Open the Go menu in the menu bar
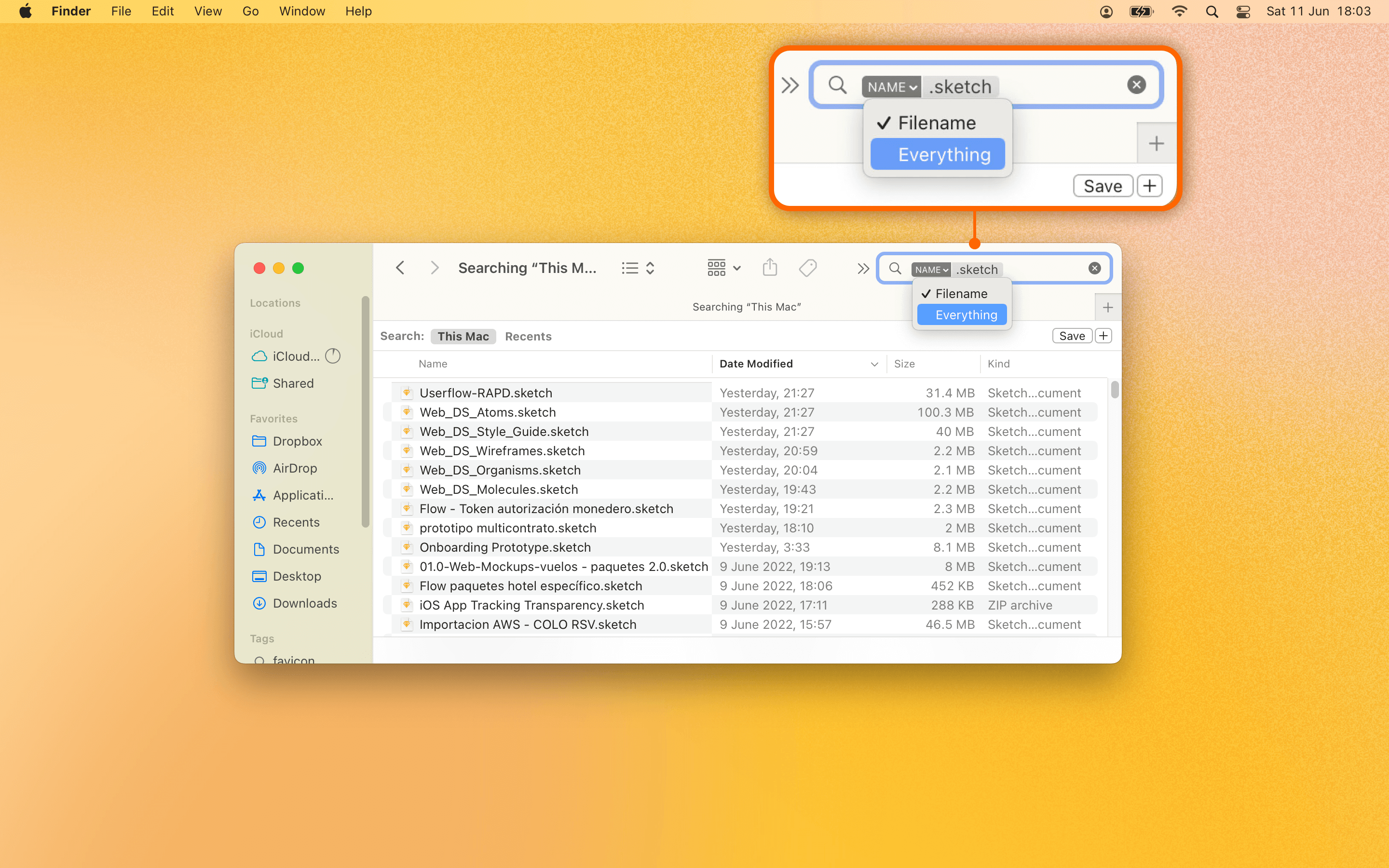Viewport: 1389px width, 868px height. (x=250, y=11)
